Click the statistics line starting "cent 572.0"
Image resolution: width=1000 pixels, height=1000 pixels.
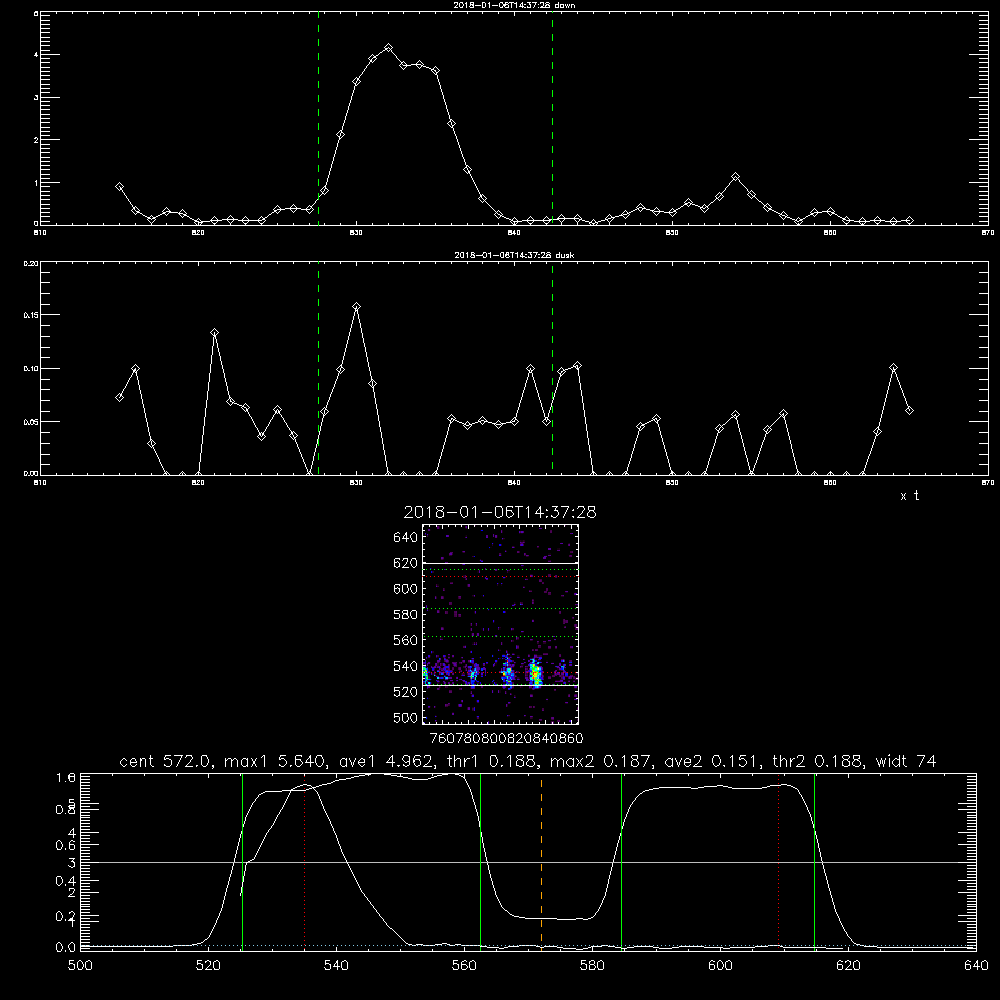pyautogui.click(x=527, y=761)
